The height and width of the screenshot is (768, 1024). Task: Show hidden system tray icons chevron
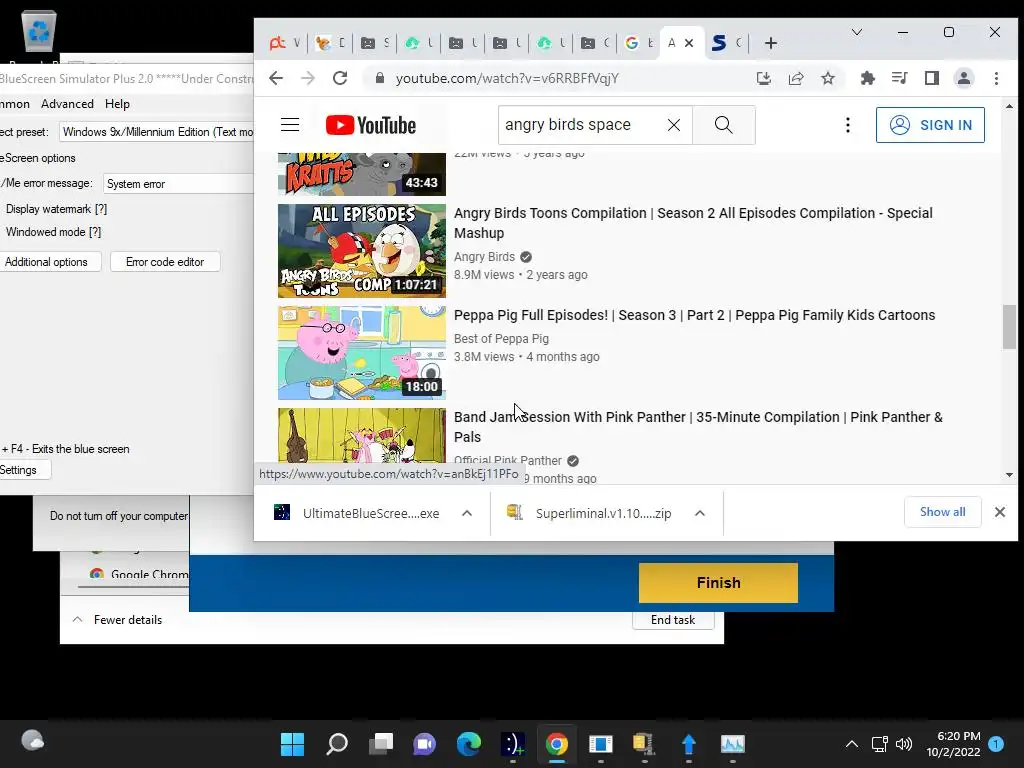tap(852, 744)
